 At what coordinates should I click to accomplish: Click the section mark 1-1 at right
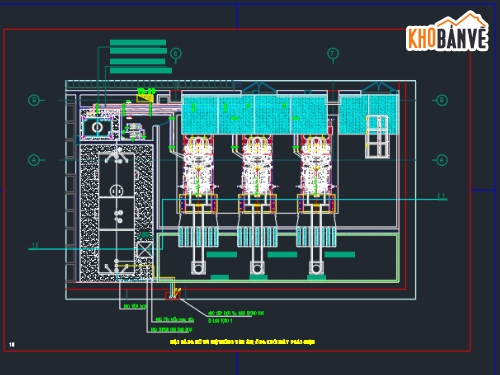(x=442, y=196)
